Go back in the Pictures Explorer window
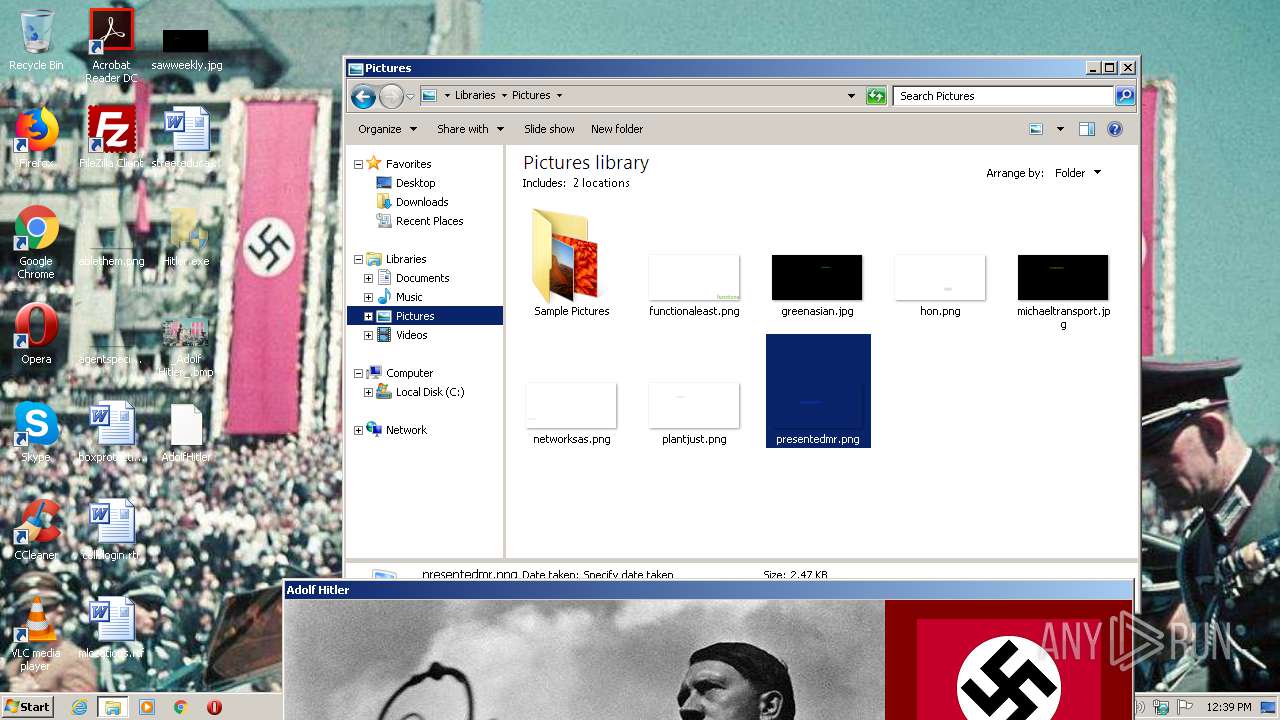 tap(363, 96)
